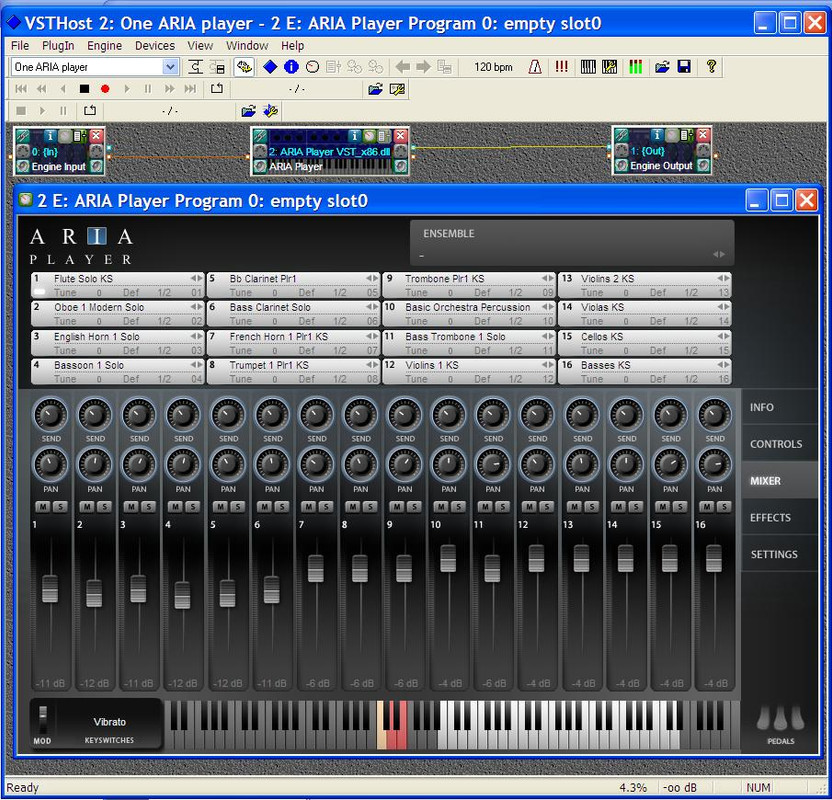The height and width of the screenshot is (800, 832).
Task: Open the One ARIA player bank dropdown
Action: tap(170, 67)
